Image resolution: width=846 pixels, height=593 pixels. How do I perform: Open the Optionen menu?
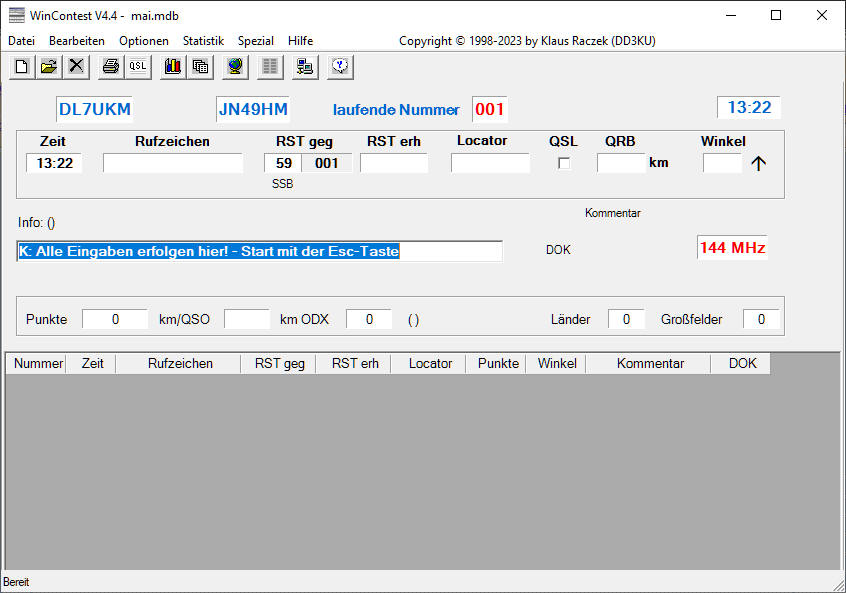pos(144,41)
